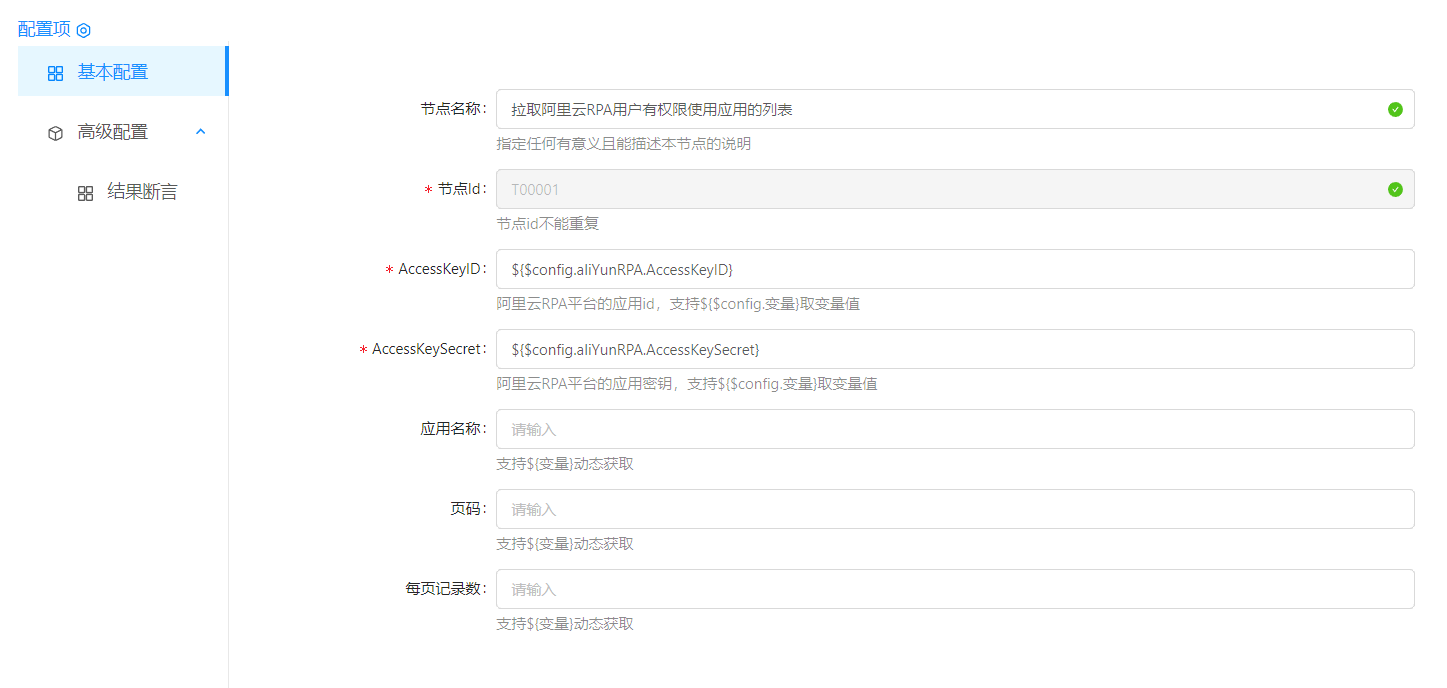Click the grid icon next to 结果断言
The height and width of the screenshot is (688, 1447).
point(86,193)
